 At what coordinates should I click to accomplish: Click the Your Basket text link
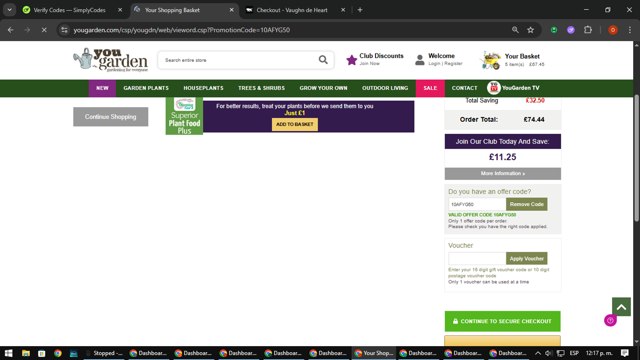pos(522,56)
